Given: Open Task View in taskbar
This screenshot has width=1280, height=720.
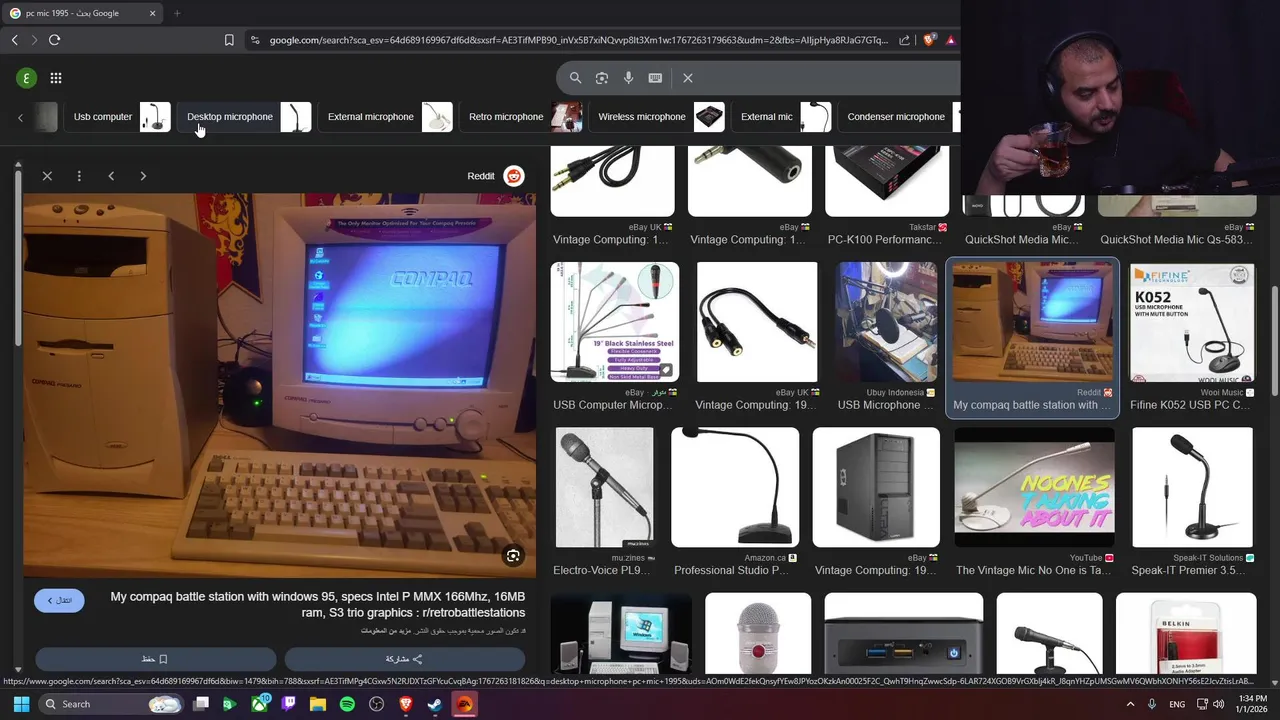Looking at the screenshot, I should click(201, 704).
